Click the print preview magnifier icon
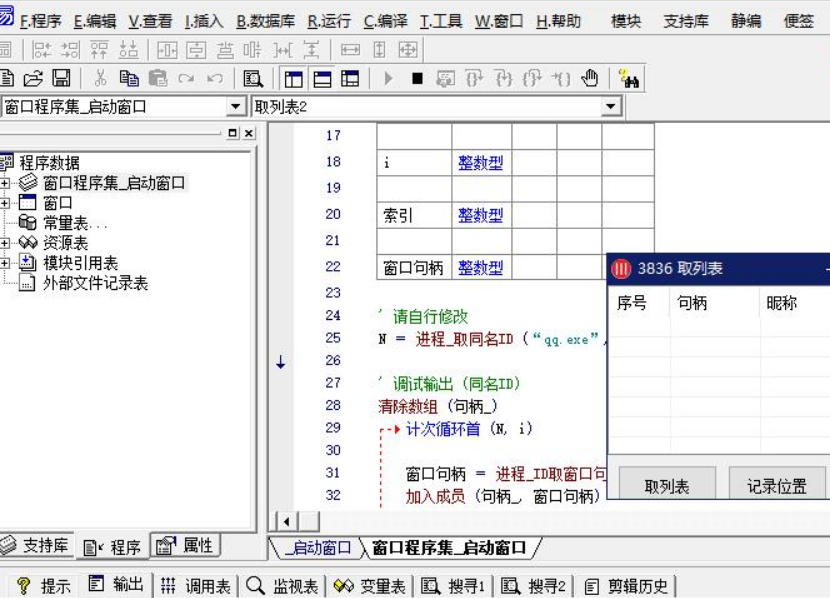 tap(253, 79)
